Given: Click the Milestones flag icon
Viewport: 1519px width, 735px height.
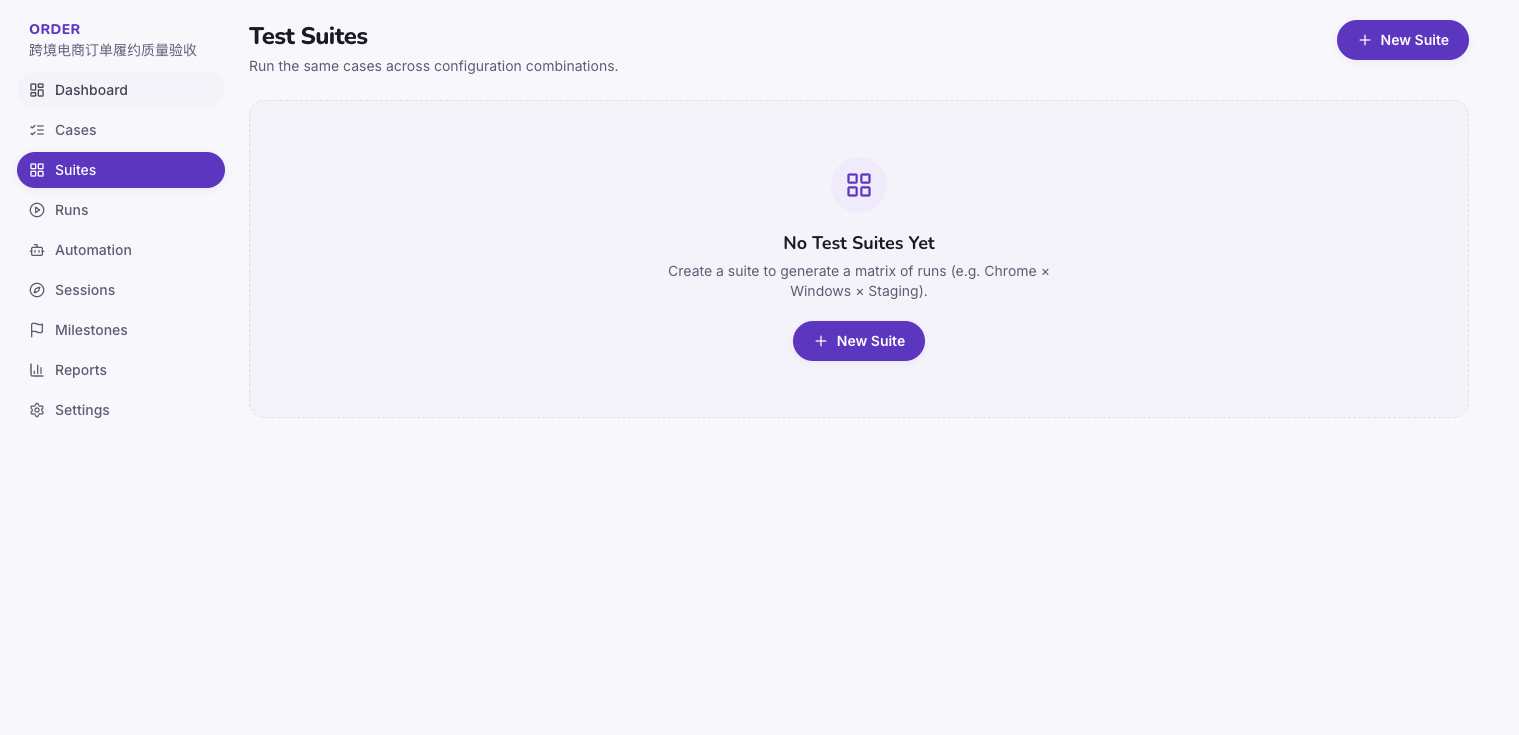Looking at the screenshot, I should (37, 330).
